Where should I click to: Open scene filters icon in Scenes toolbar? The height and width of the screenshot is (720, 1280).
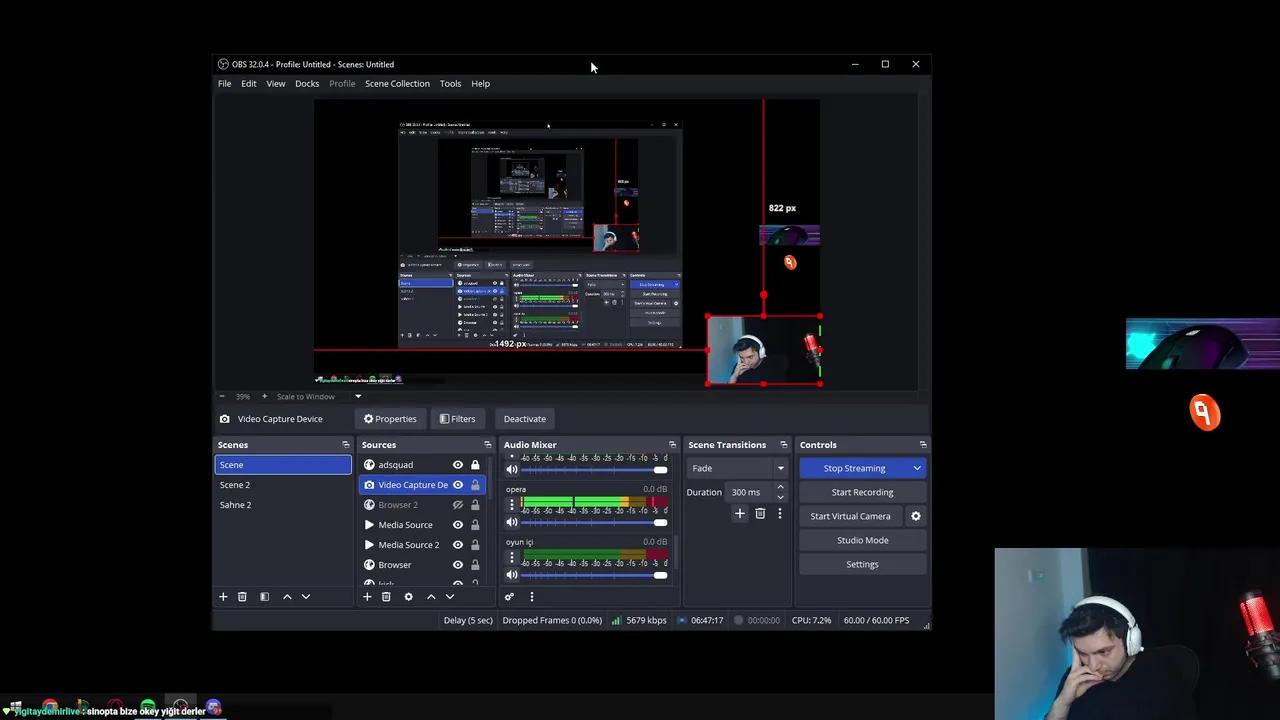264,597
